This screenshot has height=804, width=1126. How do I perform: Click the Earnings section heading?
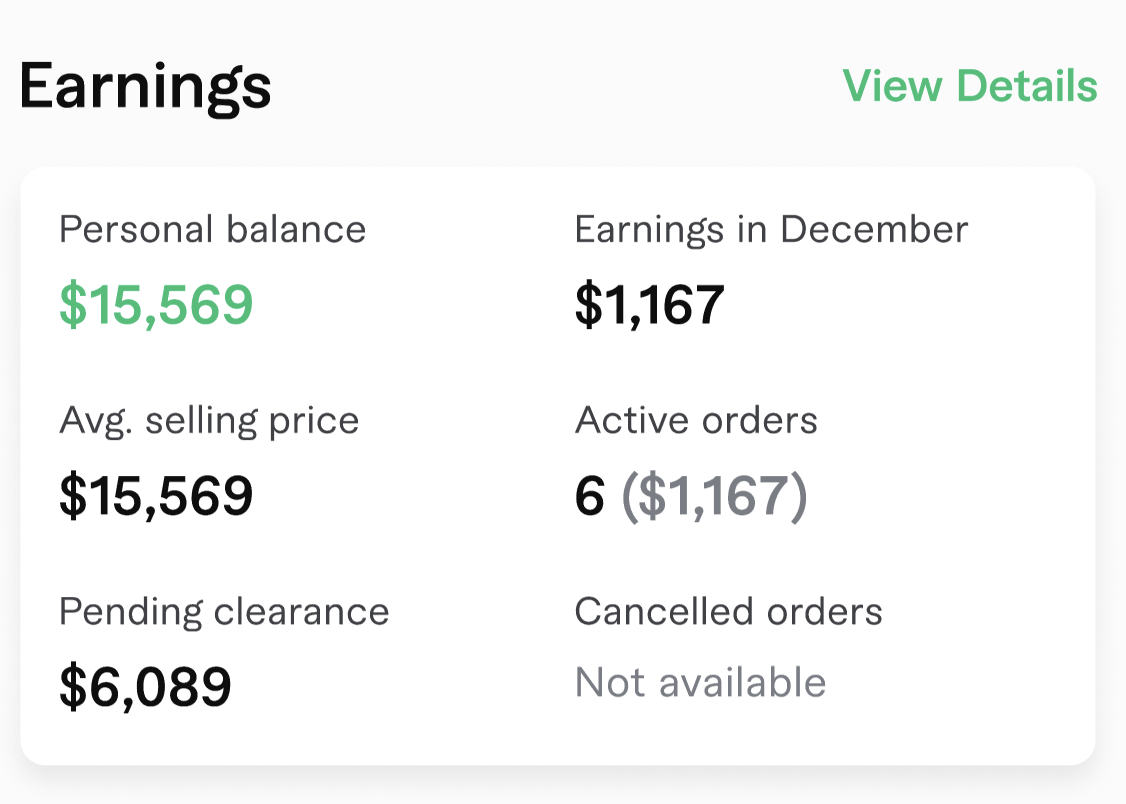(145, 88)
